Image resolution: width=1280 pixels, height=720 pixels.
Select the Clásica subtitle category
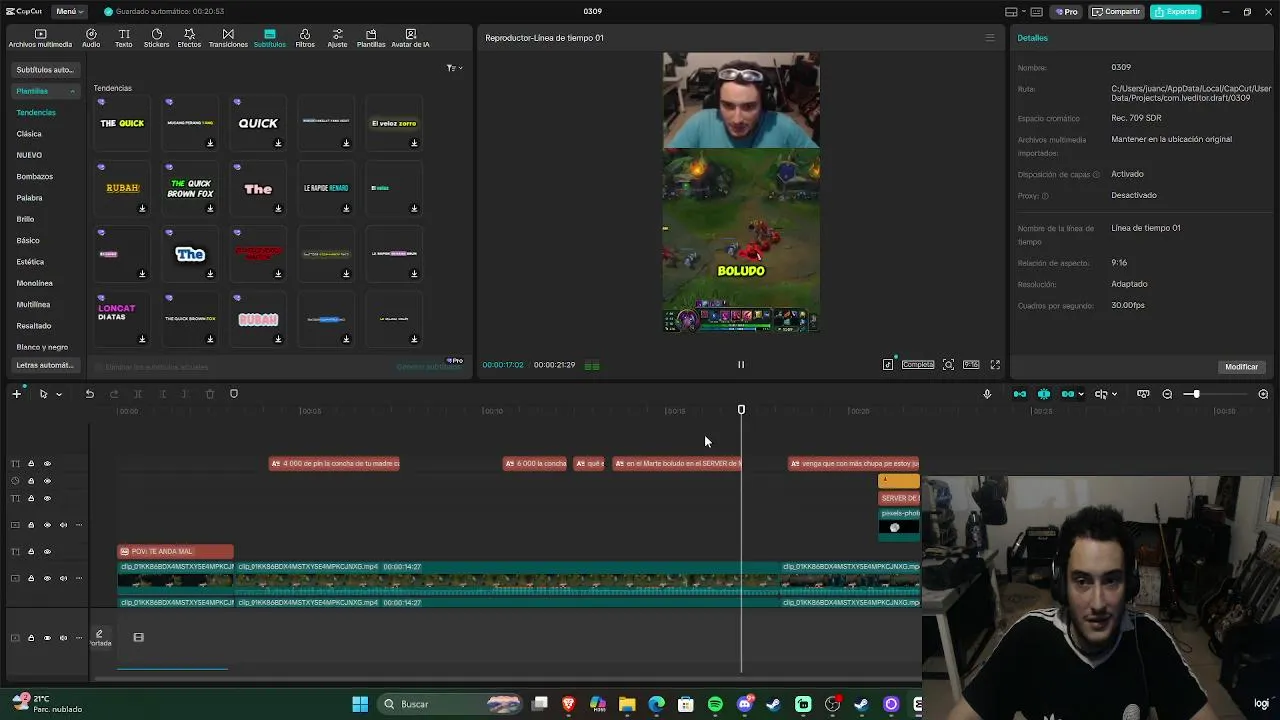tap(29, 134)
